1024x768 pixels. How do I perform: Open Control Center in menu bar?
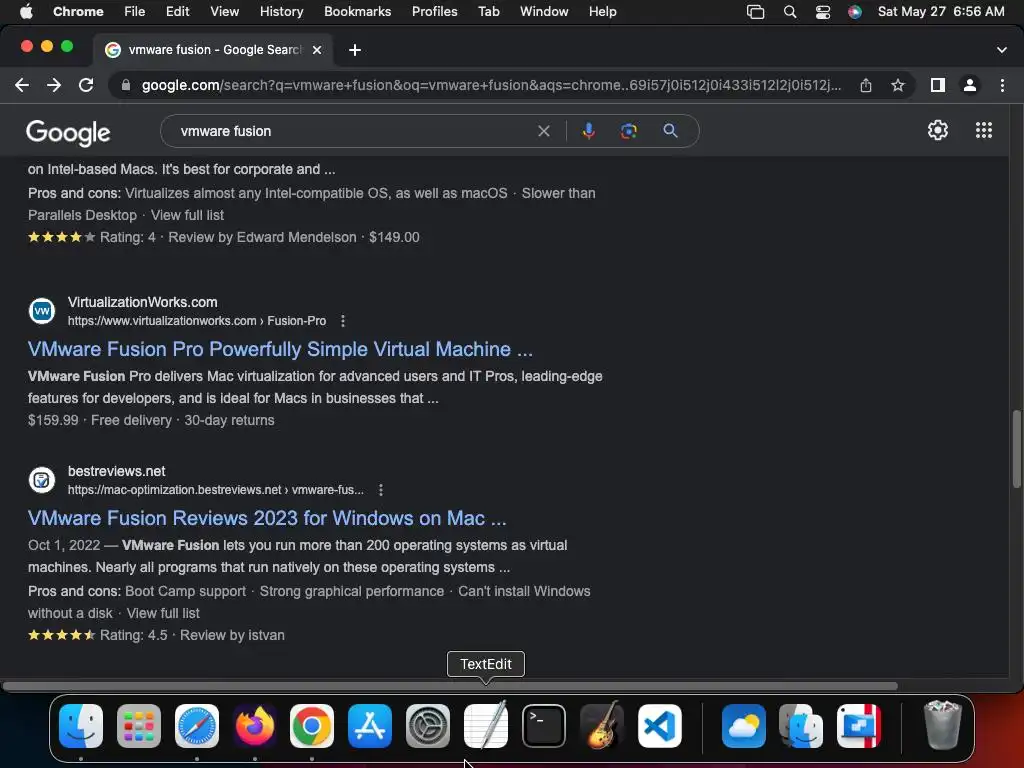pyautogui.click(x=823, y=12)
